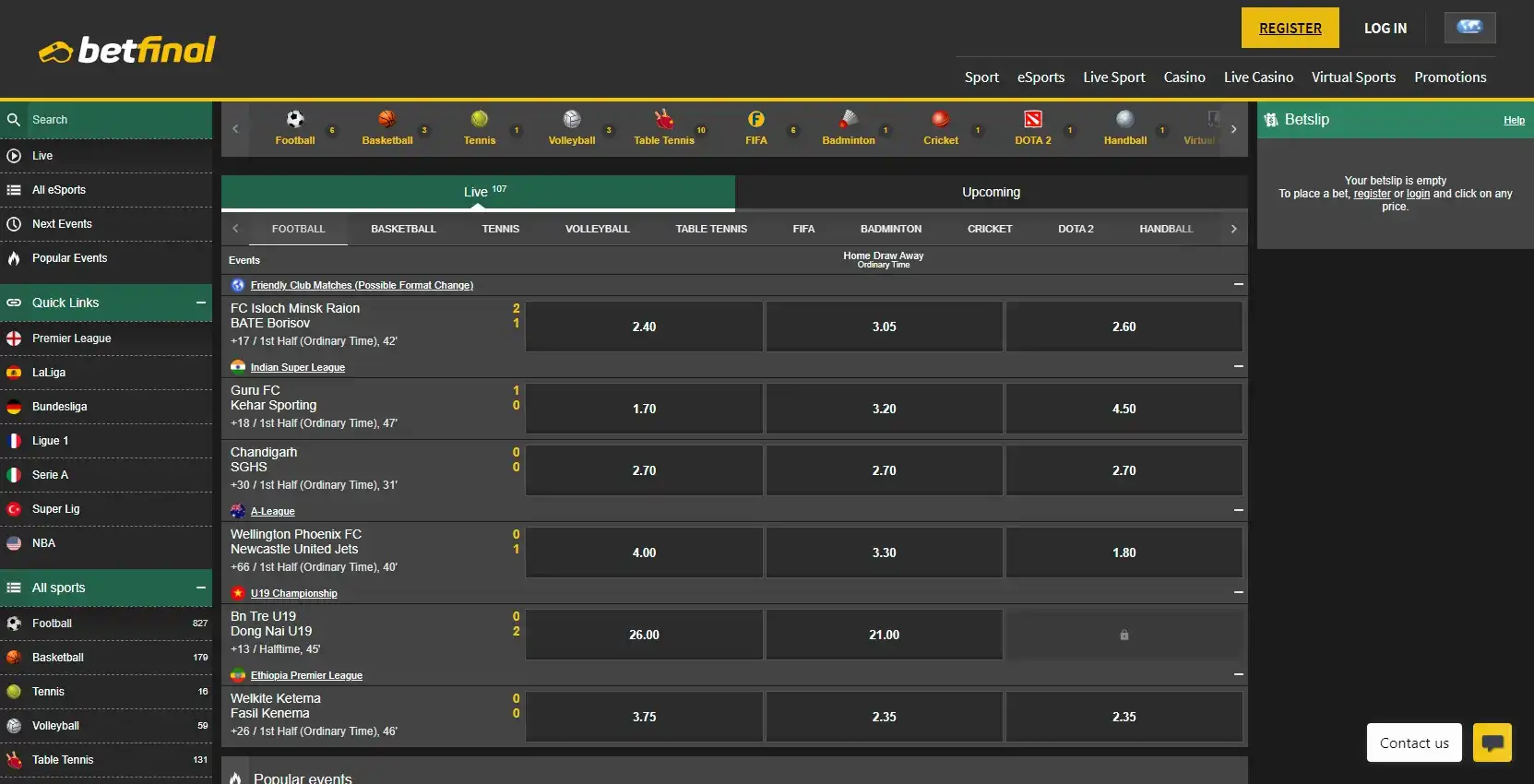Select the Badminton shuttlecock icon
This screenshot has width=1534, height=784.
(849, 119)
